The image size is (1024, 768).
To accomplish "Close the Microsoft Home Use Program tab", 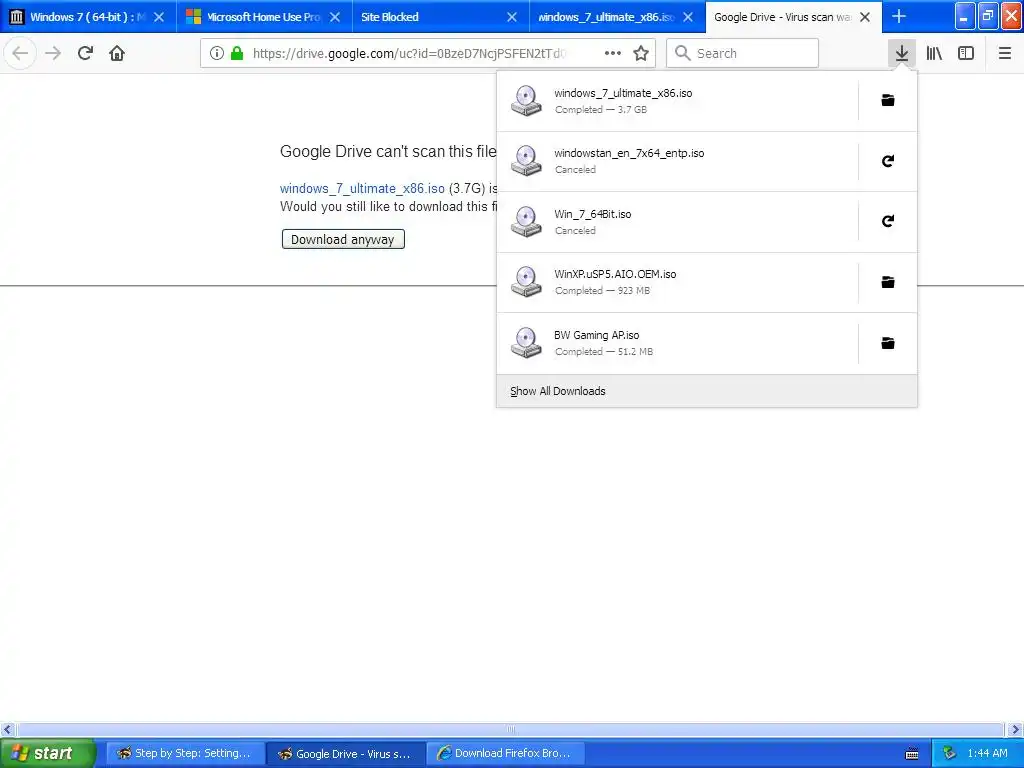I will [x=335, y=17].
